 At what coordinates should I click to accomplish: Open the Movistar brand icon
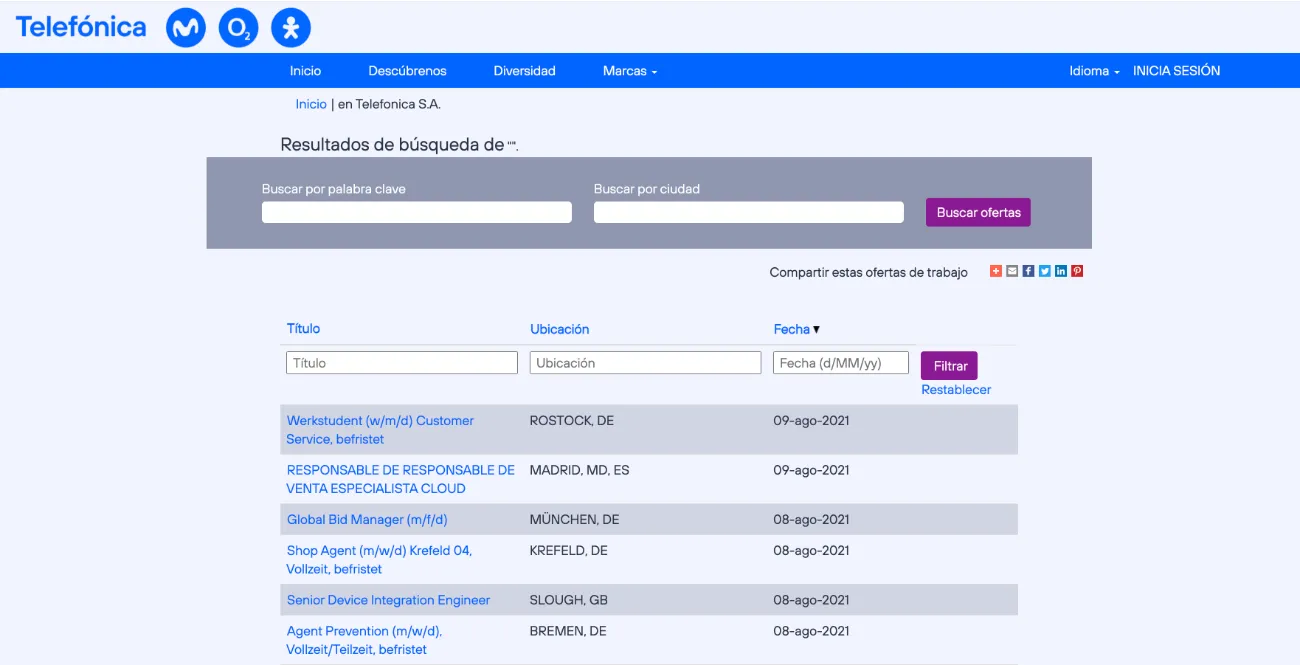pyautogui.click(x=185, y=28)
